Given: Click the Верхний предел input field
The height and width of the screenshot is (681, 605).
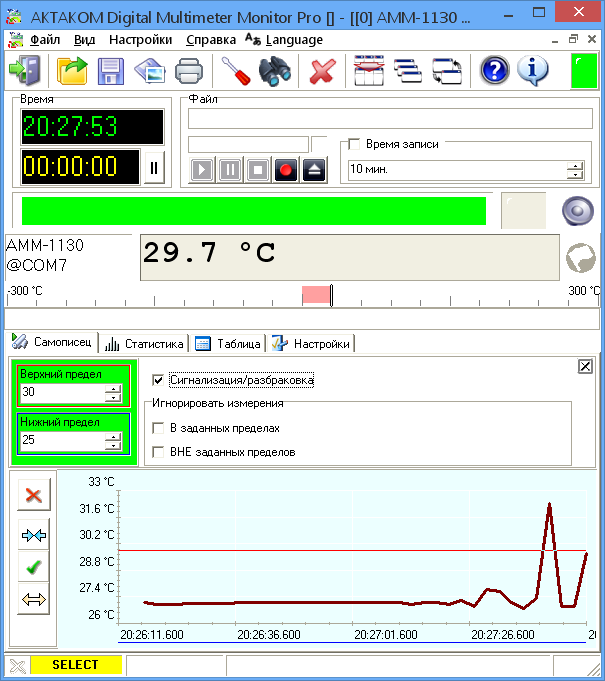Looking at the screenshot, I should [63, 393].
